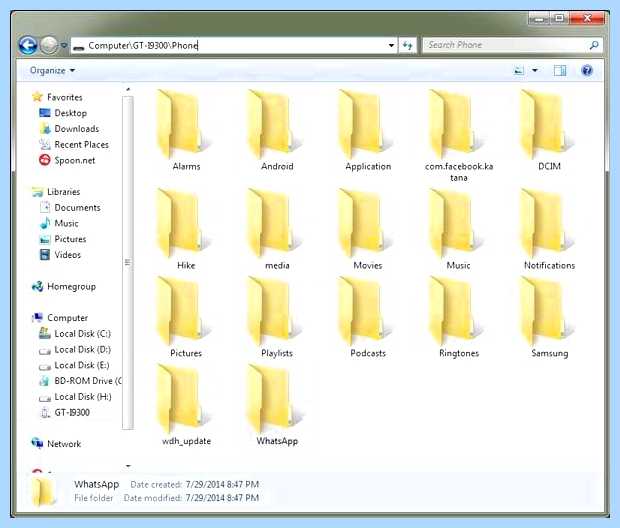The height and width of the screenshot is (528, 620).
Task: Click the navigation pane scroll down arrow
Action: tap(128, 466)
